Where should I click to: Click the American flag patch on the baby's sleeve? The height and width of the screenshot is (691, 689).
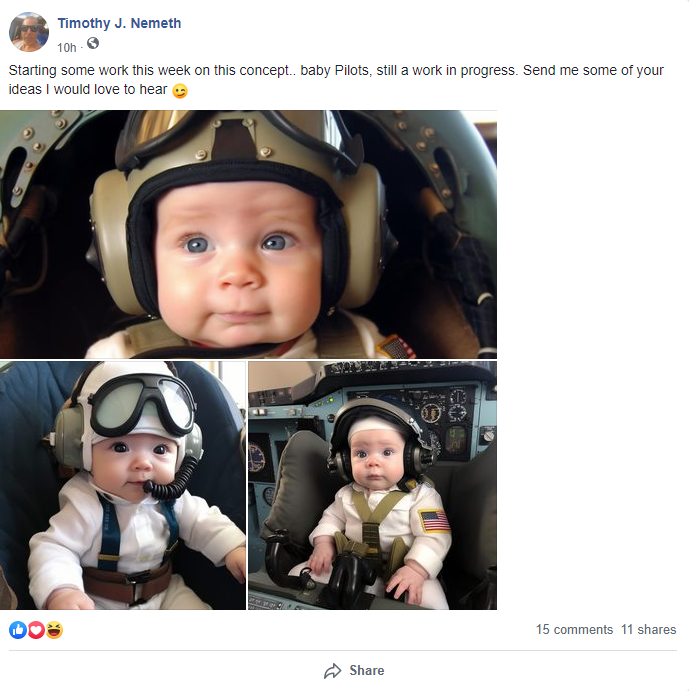pos(434,521)
